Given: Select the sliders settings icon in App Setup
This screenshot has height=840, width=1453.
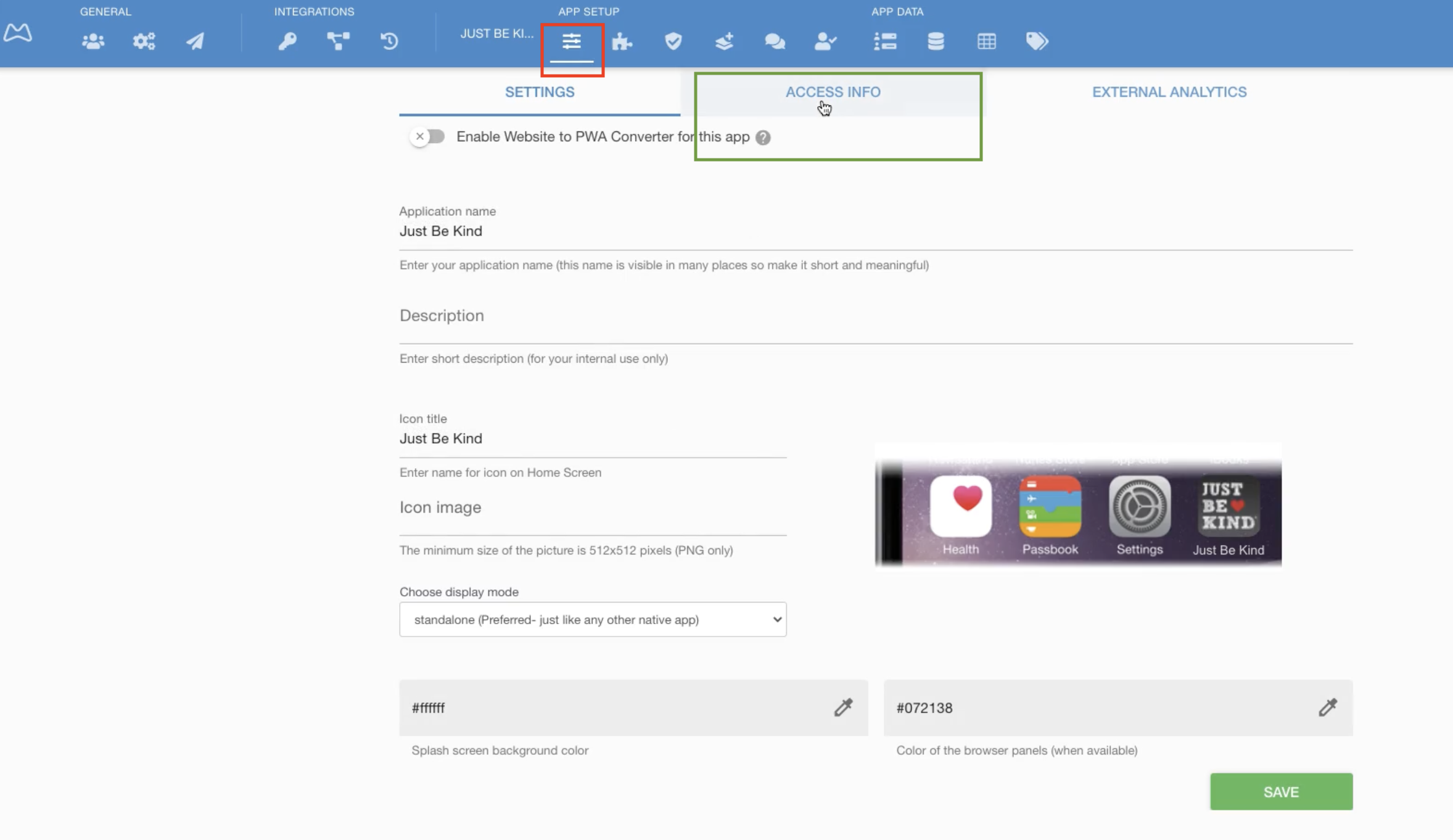Looking at the screenshot, I should 572,41.
